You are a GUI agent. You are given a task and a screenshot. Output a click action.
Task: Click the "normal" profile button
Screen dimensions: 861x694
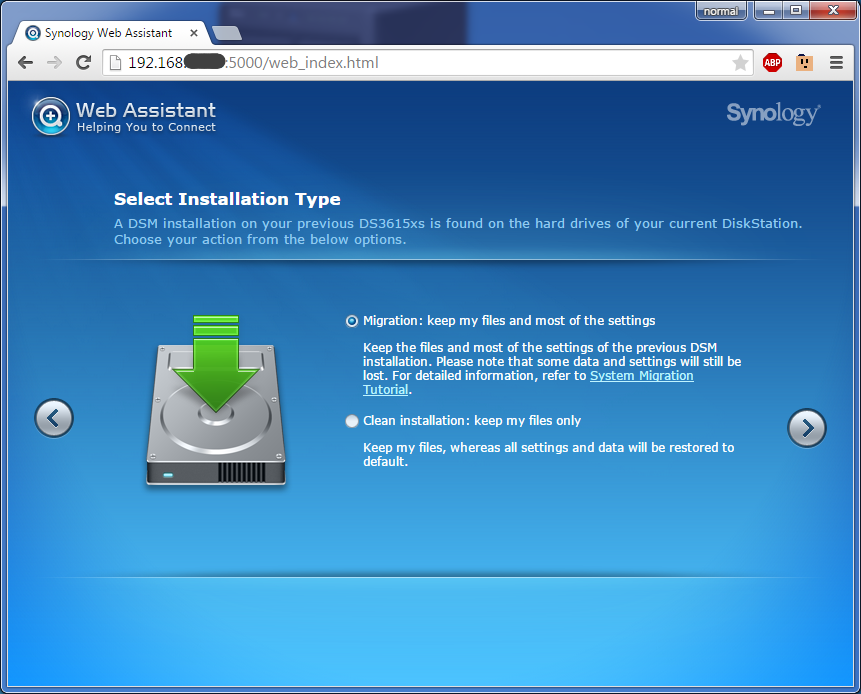click(721, 11)
